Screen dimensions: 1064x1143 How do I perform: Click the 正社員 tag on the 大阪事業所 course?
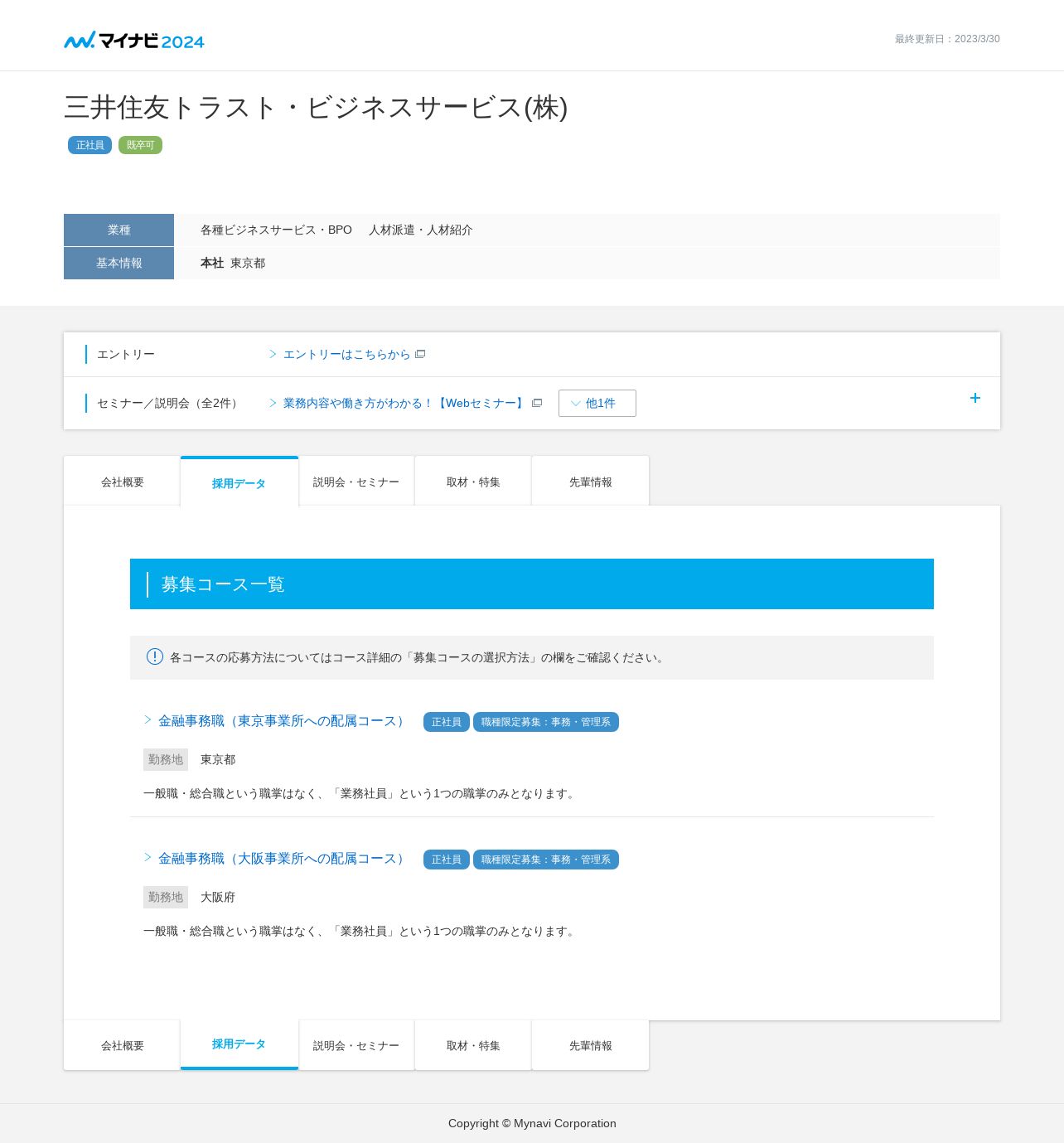pyautogui.click(x=447, y=860)
